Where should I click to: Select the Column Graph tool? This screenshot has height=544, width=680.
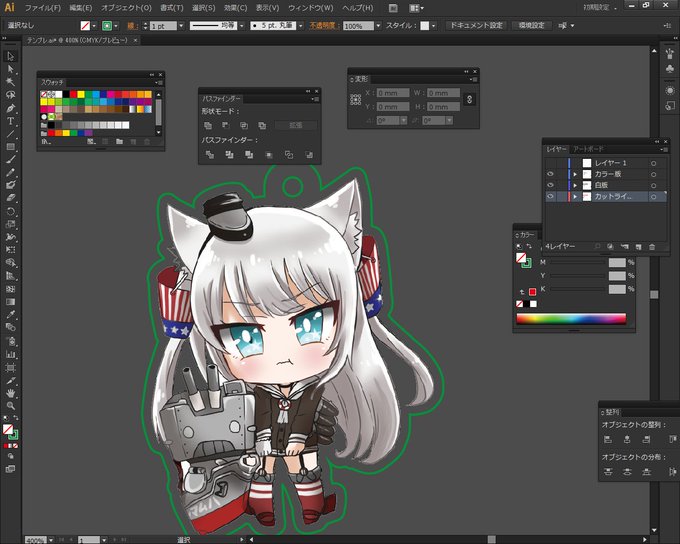10,354
